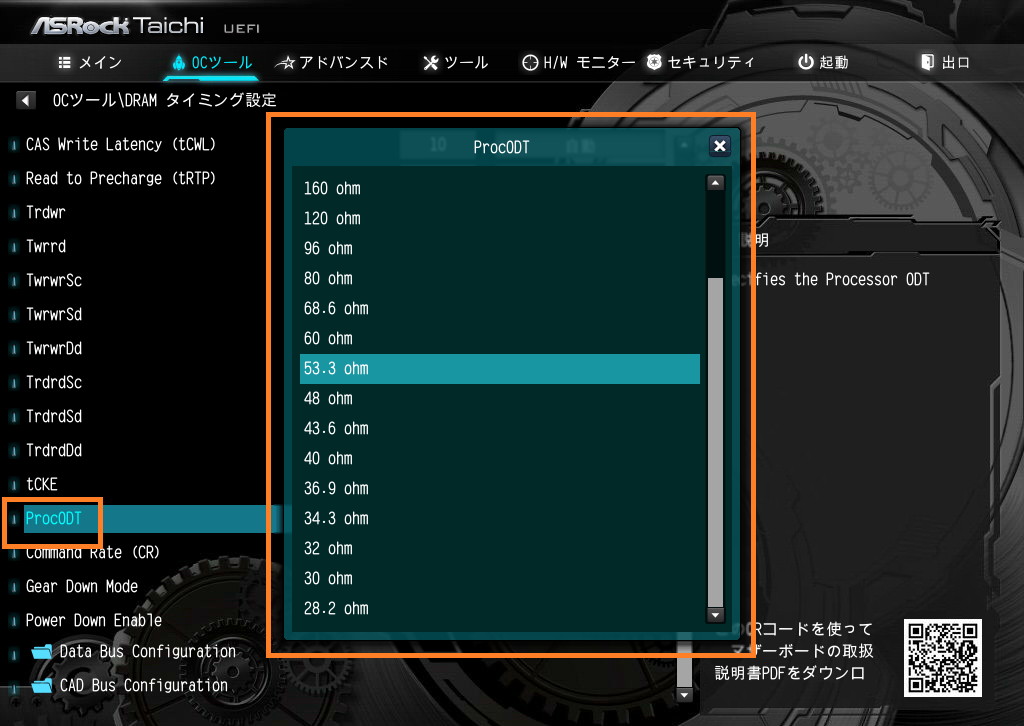Select 120 ohm option
The image size is (1024, 726).
point(500,219)
